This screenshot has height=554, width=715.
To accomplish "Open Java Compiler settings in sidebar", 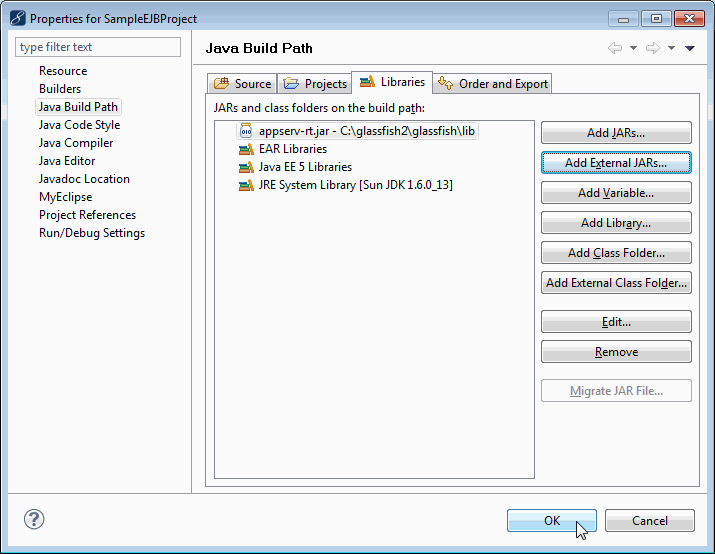I will (x=76, y=143).
